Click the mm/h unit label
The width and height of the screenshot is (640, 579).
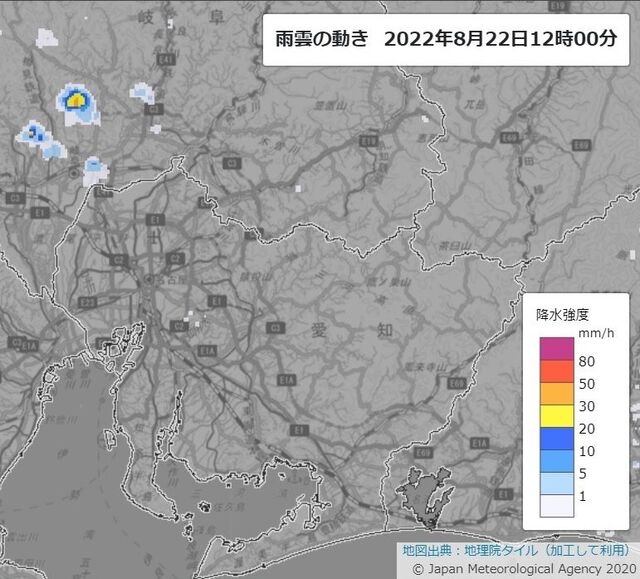click(x=596, y=333)
